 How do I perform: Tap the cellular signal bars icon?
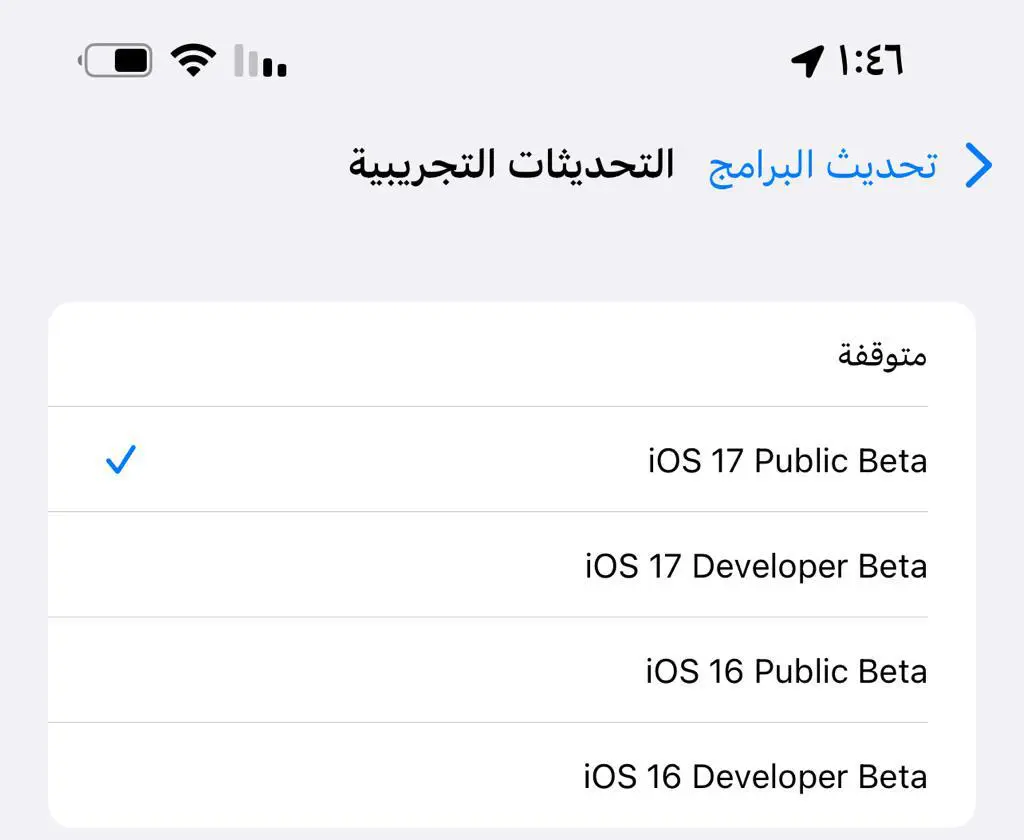[261, 61]
